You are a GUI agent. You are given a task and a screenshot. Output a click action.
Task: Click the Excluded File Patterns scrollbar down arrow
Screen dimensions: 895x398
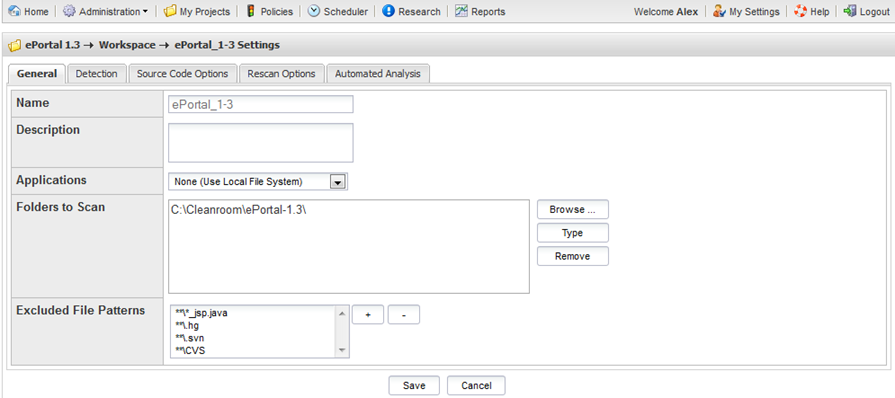(342, 350)
